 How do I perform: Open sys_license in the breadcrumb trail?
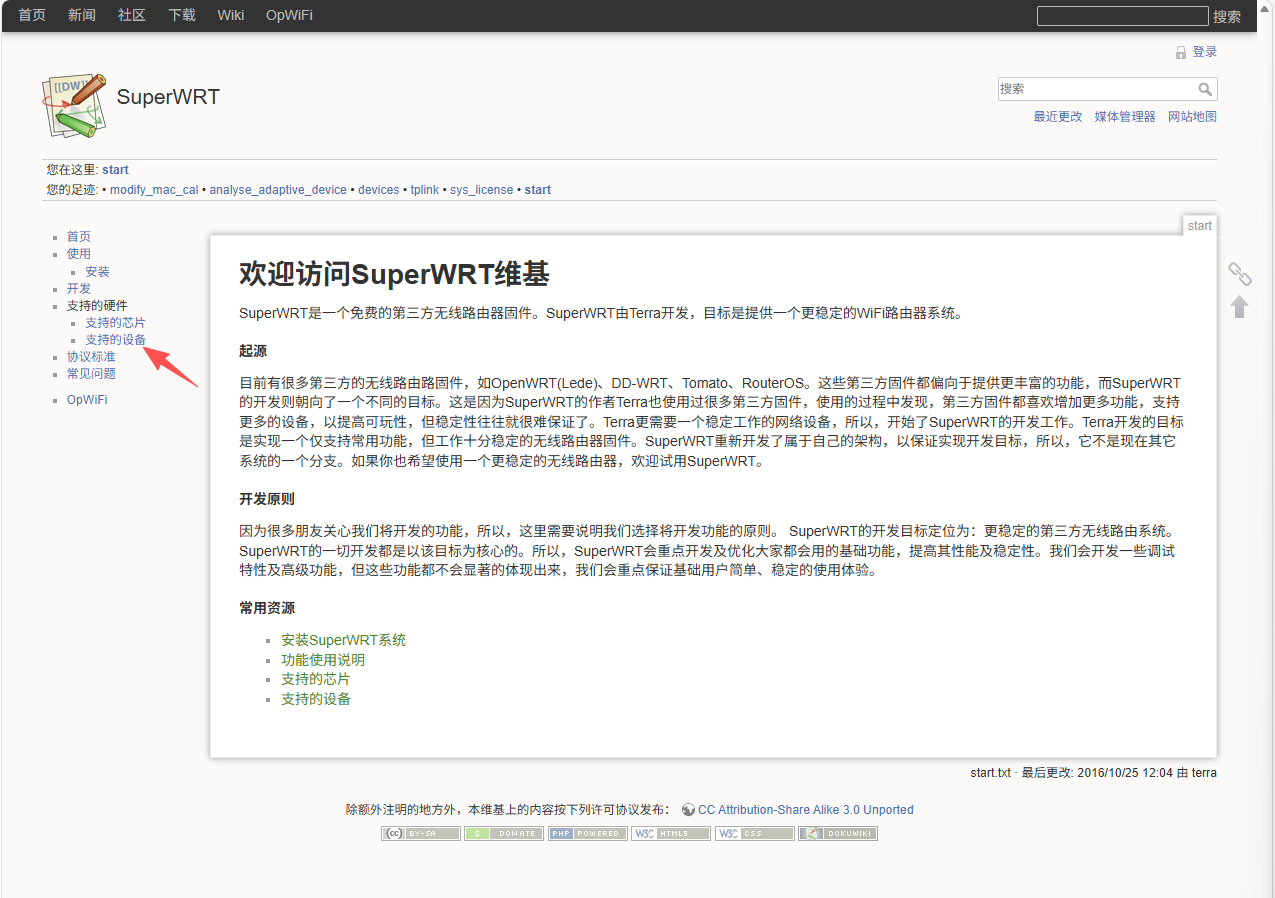point(481,190)
